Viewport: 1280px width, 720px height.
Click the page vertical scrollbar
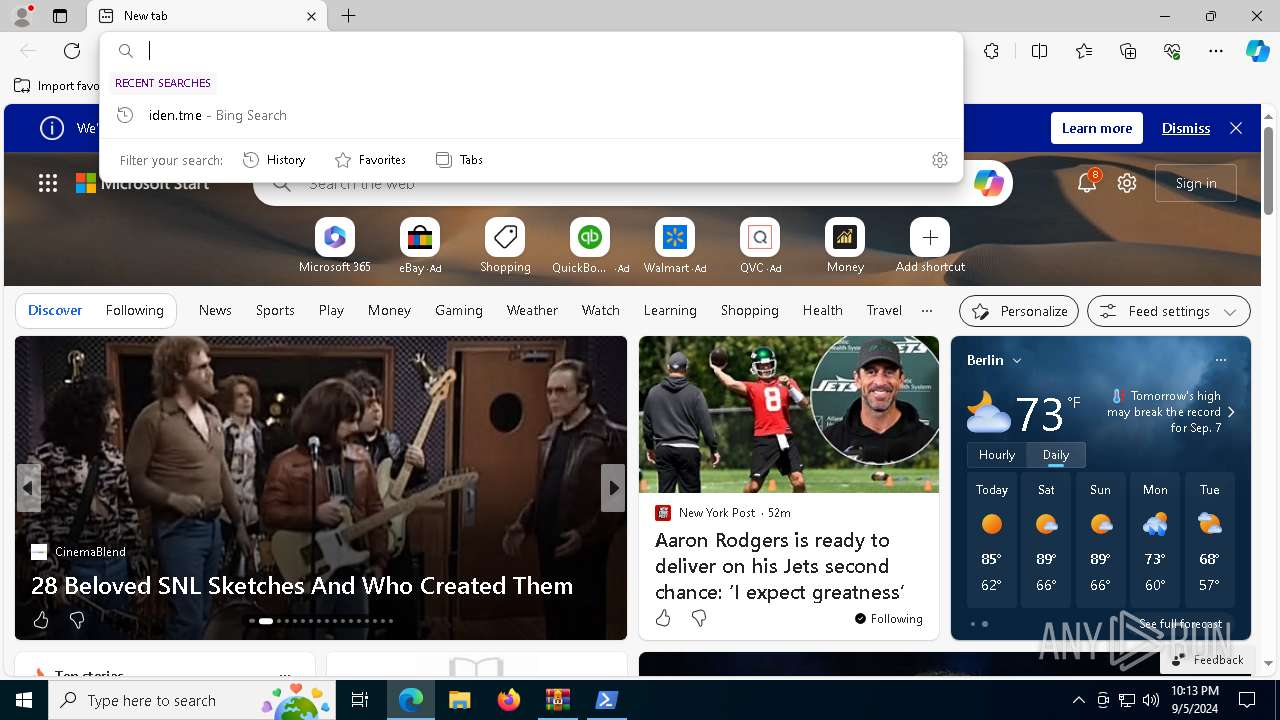pos(1268,170)
